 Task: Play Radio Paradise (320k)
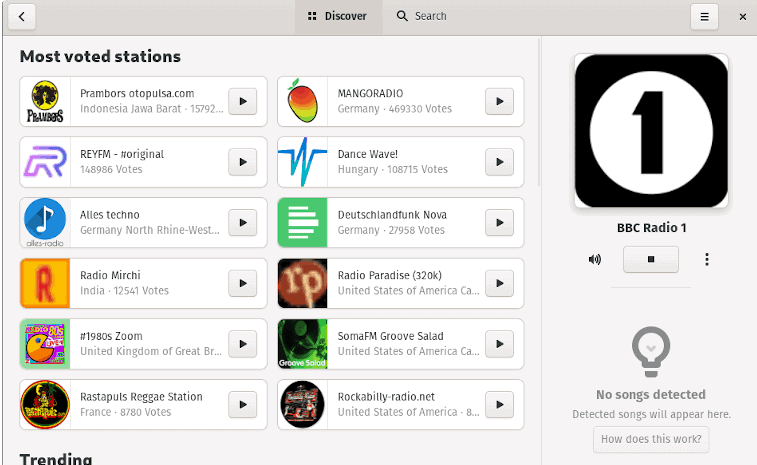click(499, 283)
